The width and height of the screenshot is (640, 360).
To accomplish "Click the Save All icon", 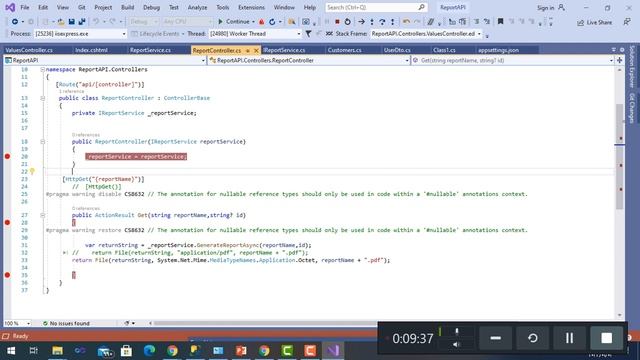I will pyautogui.click(x=82, y=22).
